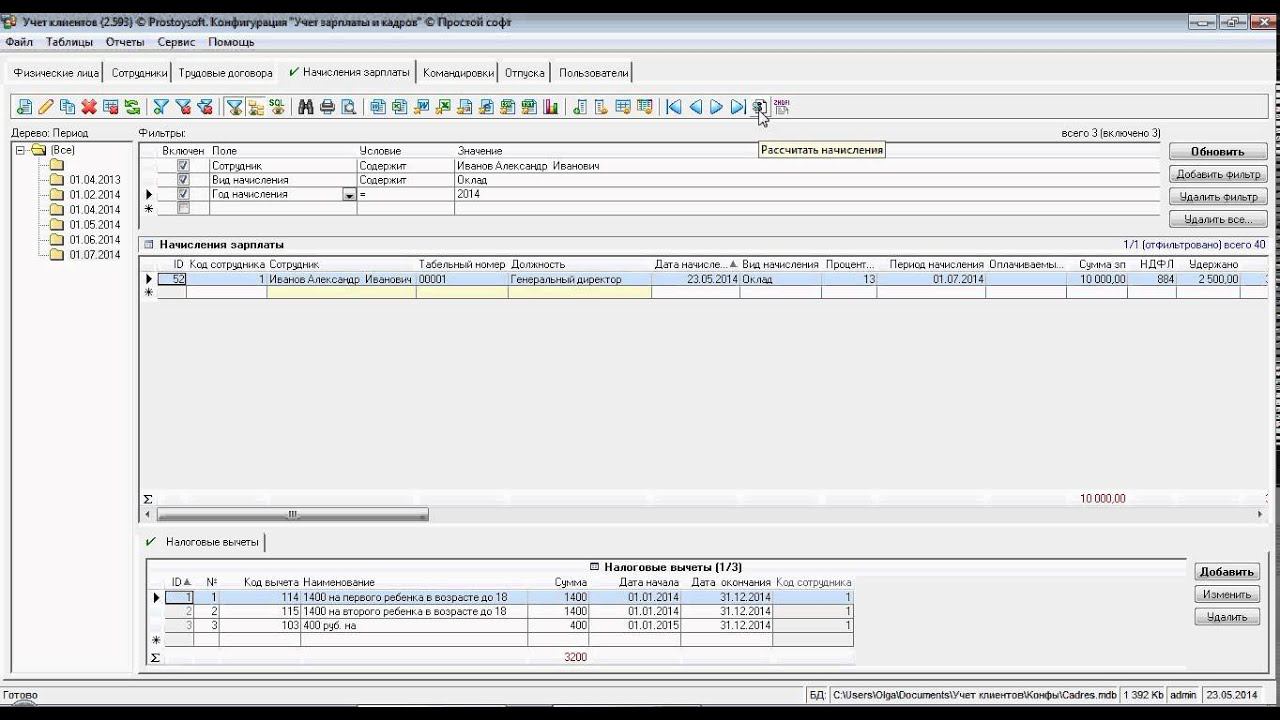
Task: Switch to the Пользователи tab
Action: click(594, 73)
